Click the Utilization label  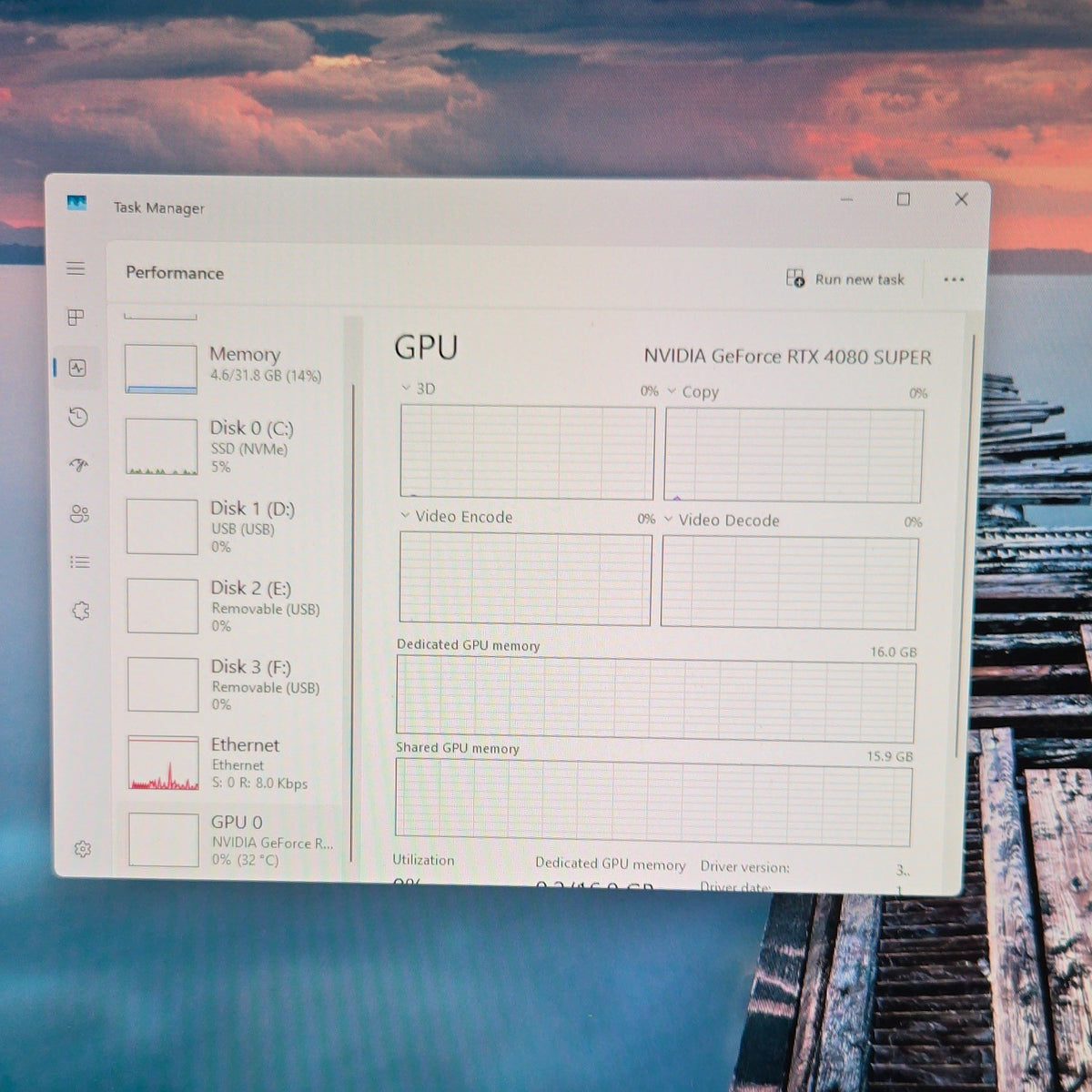point(423,860)
